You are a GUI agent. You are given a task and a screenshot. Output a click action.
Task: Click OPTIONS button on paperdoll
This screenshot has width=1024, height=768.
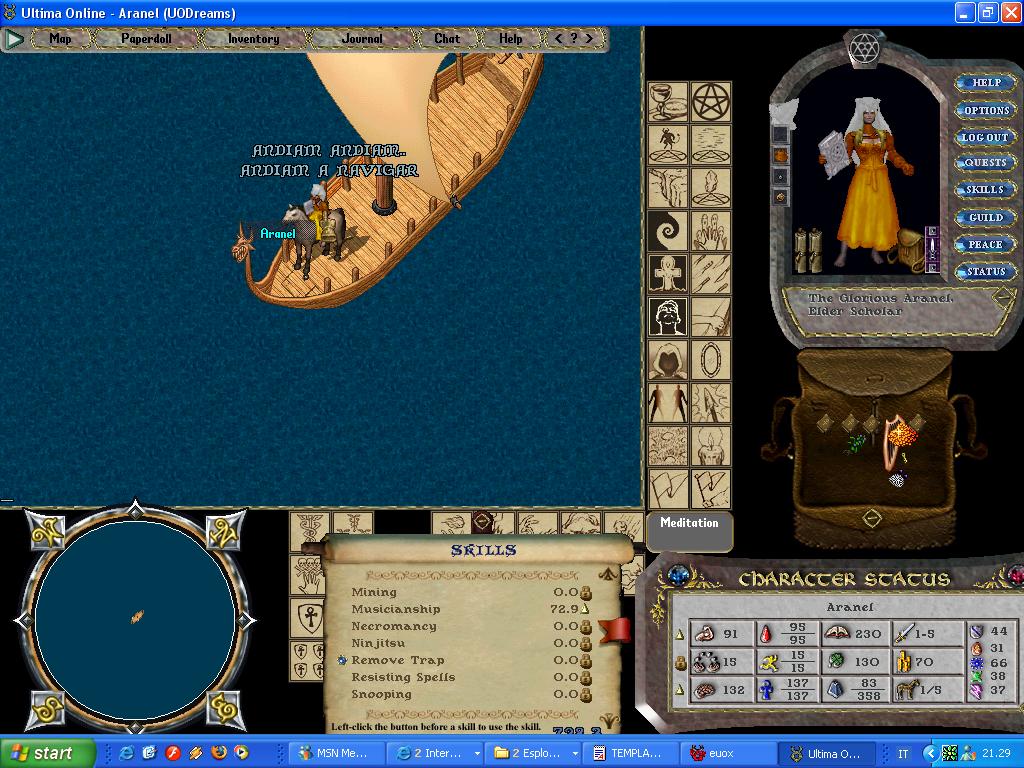tap(986, 110)
